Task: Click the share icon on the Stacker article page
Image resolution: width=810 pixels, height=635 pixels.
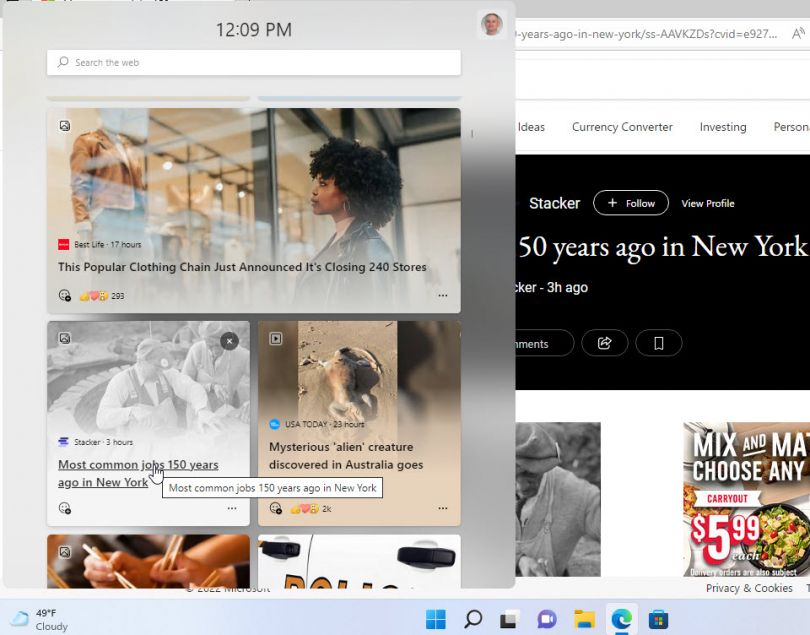Action: 605,343
